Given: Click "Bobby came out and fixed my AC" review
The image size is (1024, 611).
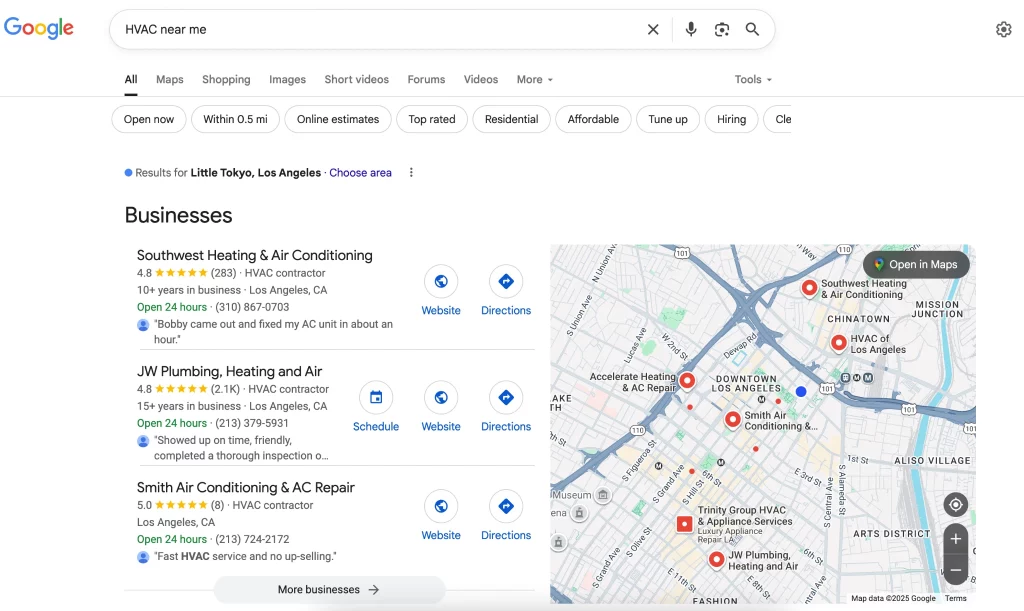Looking at the screenshot, I should pos(274,332).
